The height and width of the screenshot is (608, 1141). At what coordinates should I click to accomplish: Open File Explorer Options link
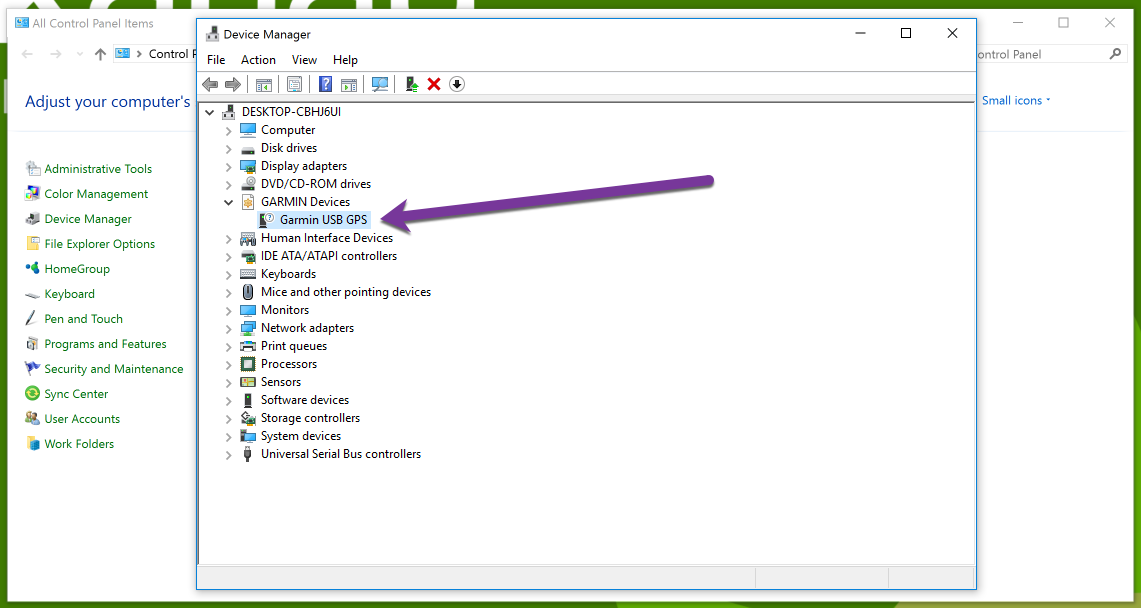[x=100, y=244]
